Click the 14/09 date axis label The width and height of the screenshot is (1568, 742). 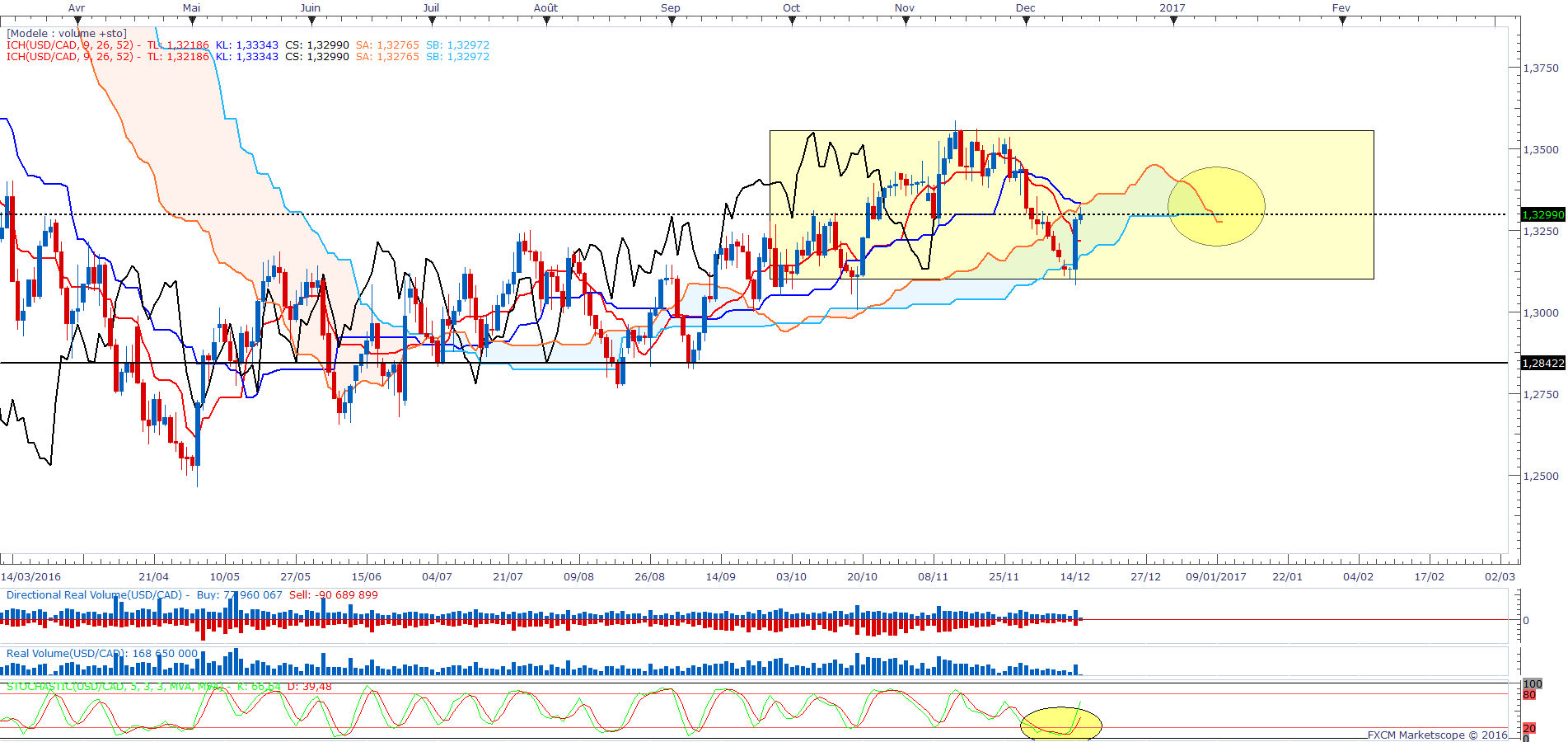click(x=720, y=577)
